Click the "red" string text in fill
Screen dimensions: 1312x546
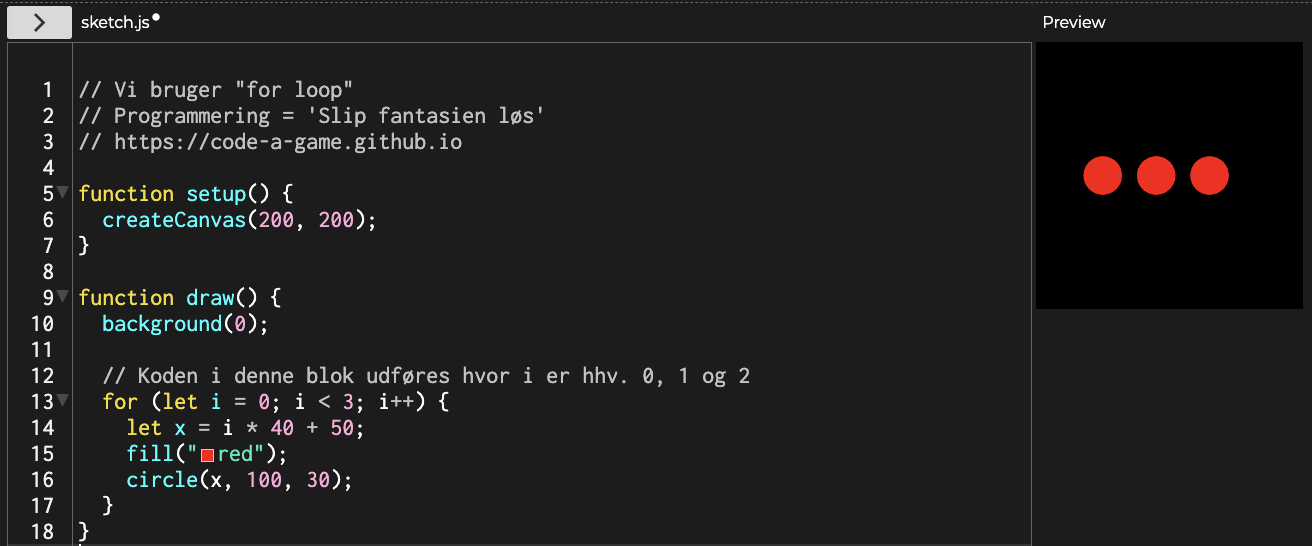(236, 454)
